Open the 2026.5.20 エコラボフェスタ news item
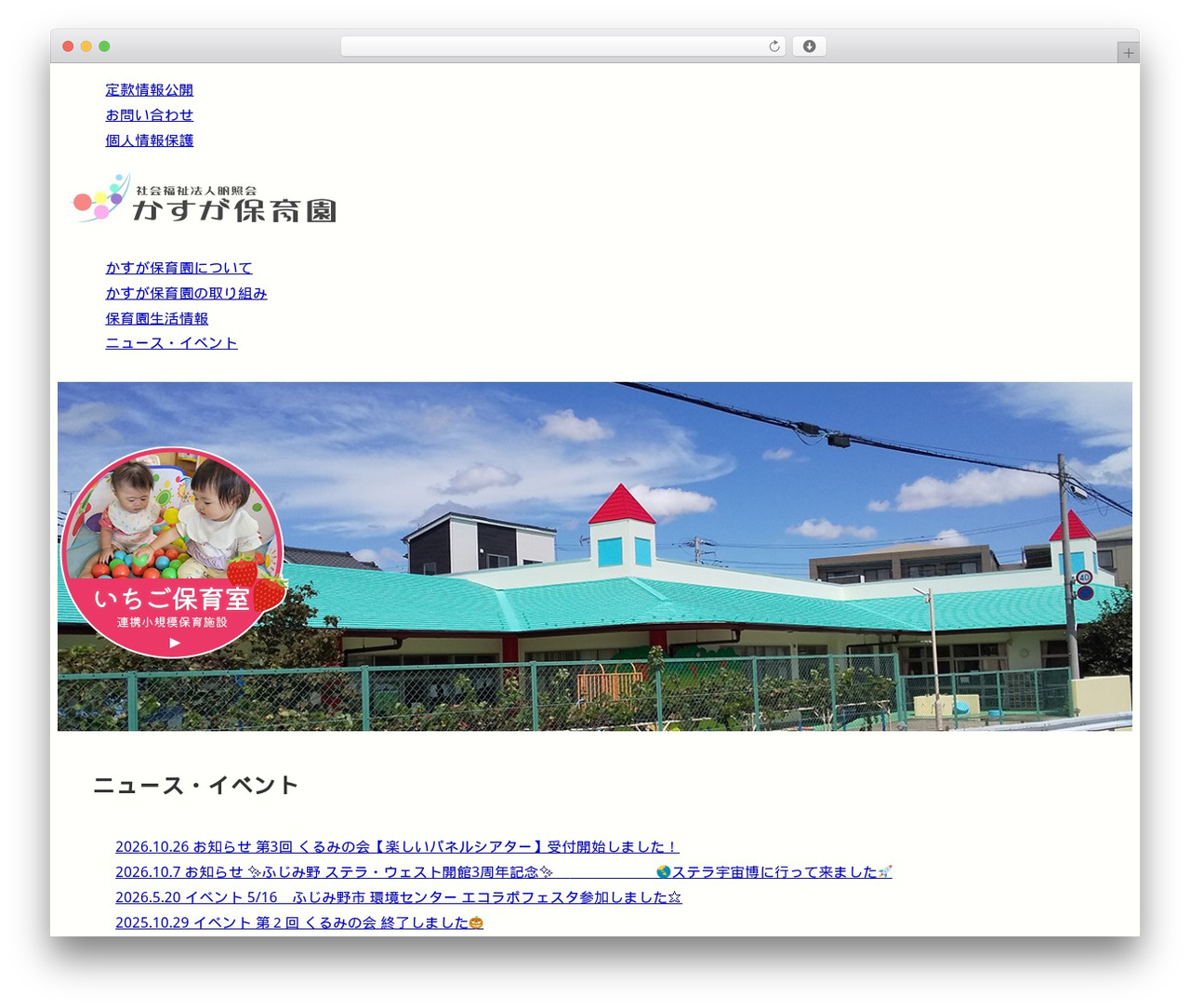Screen dimensions: 1190x1008 tap(398, 896)
